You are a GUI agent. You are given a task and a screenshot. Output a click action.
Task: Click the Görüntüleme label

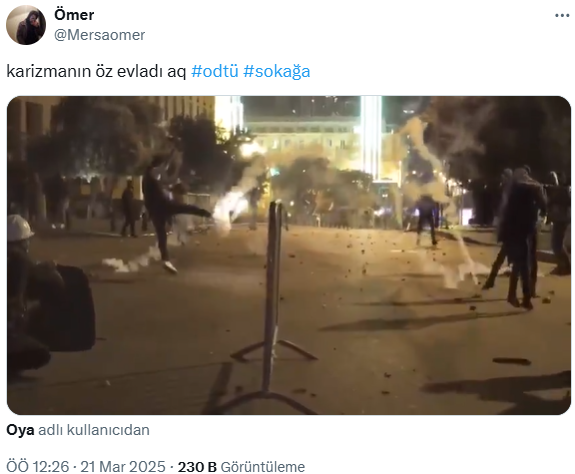tap(263, 467)
